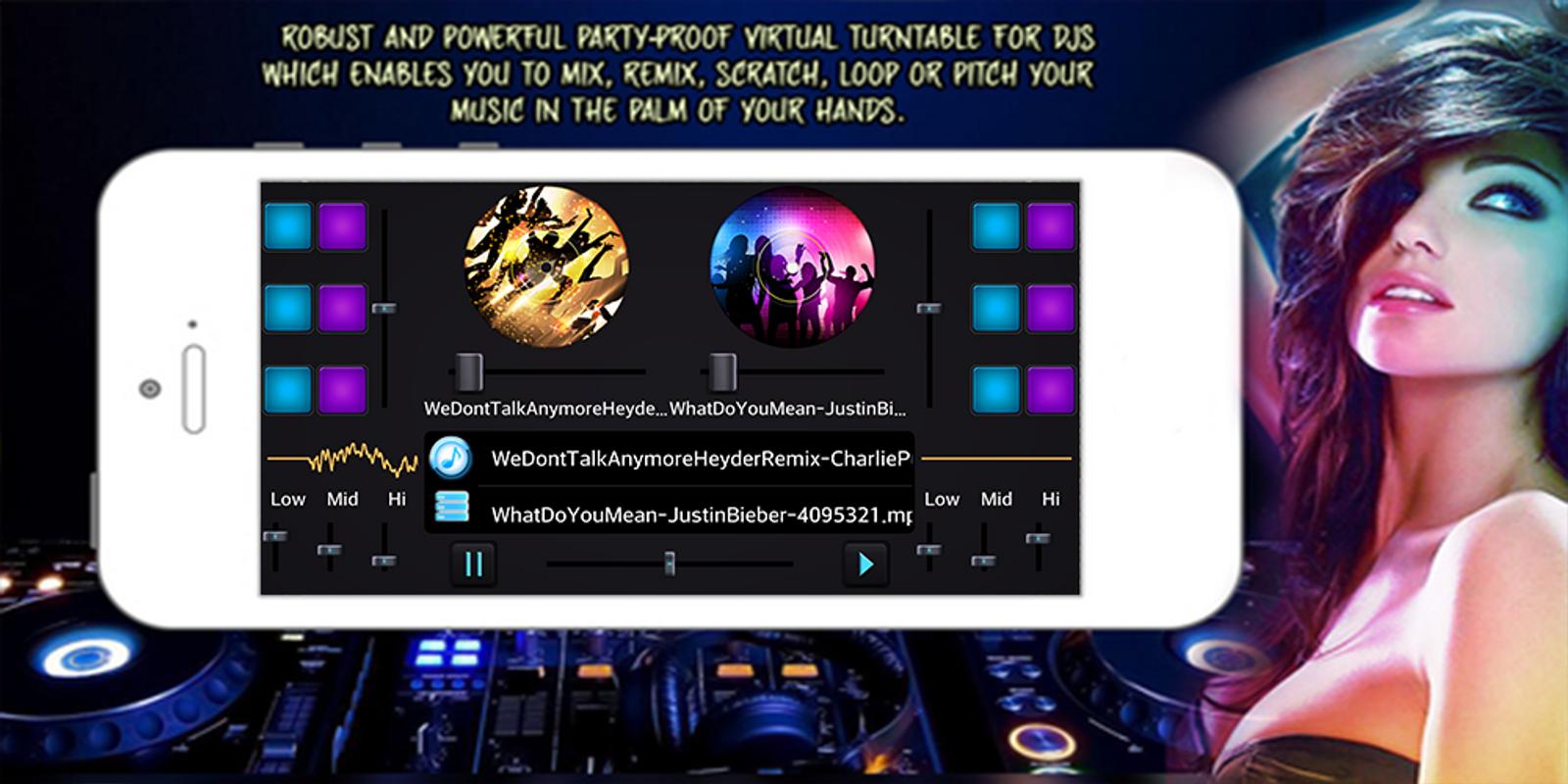This screenshot has height=784, width=1568.
Task: Click the left deck orange waveform
Action: [343, 458]
